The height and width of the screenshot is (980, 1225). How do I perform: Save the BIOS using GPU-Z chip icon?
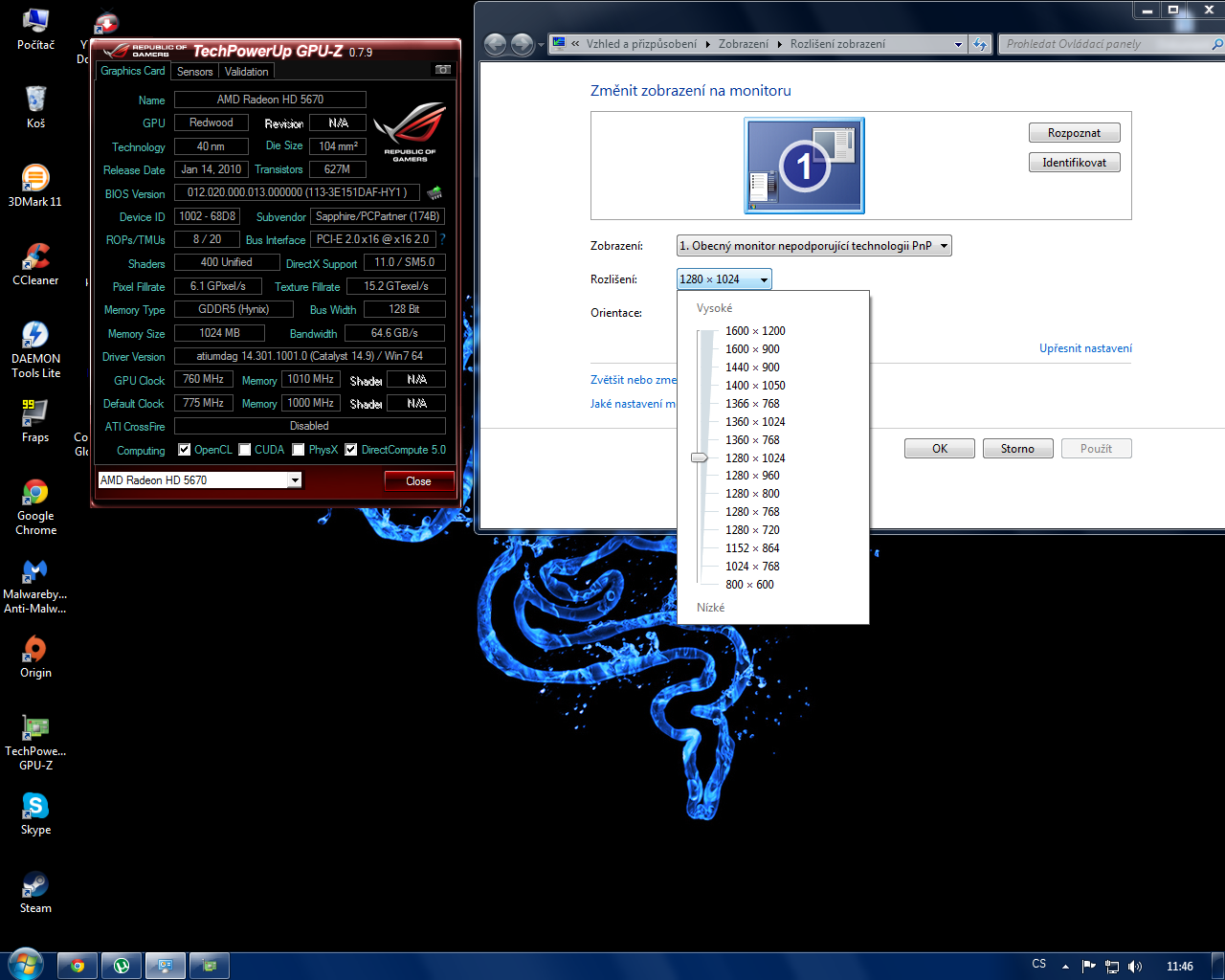click(434, 192)
